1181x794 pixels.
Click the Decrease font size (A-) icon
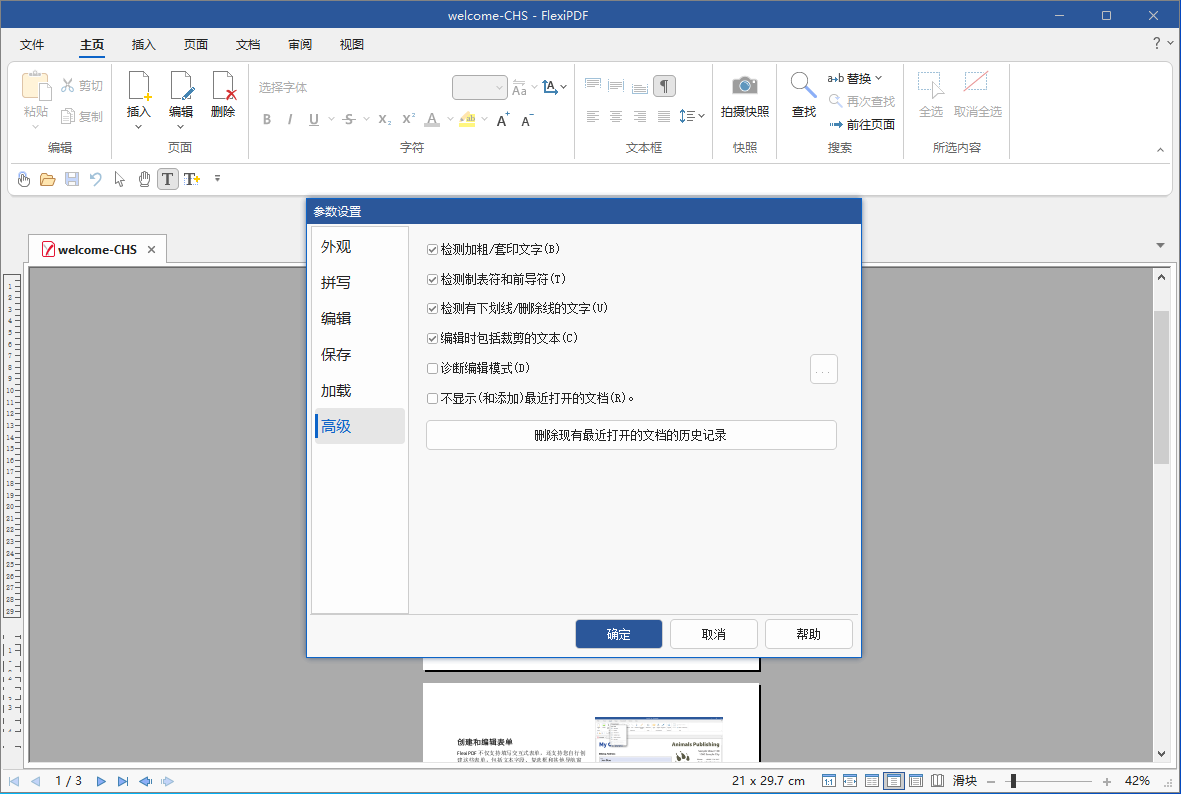tap(526, 119)
